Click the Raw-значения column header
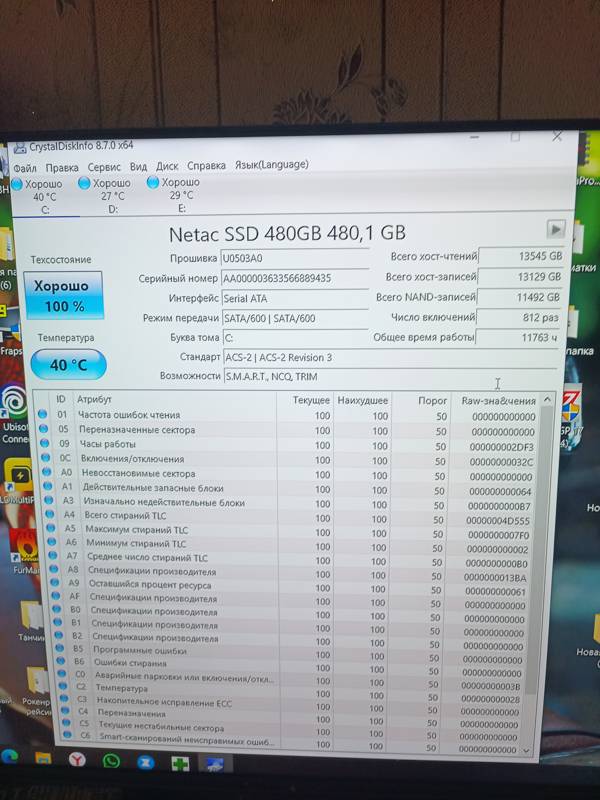The height and width of the screenshot is (800, 600). (498, 401)
